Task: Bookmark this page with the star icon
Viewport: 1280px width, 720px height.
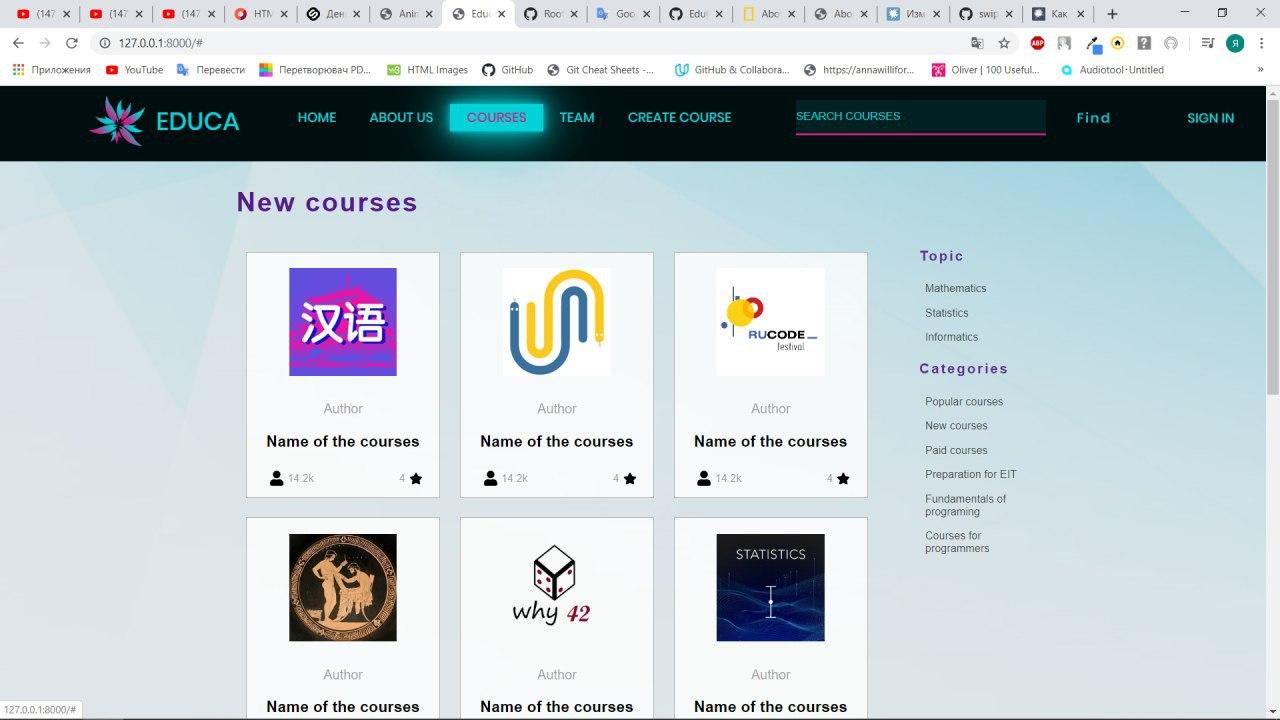Action: [x=1004, y=43]
